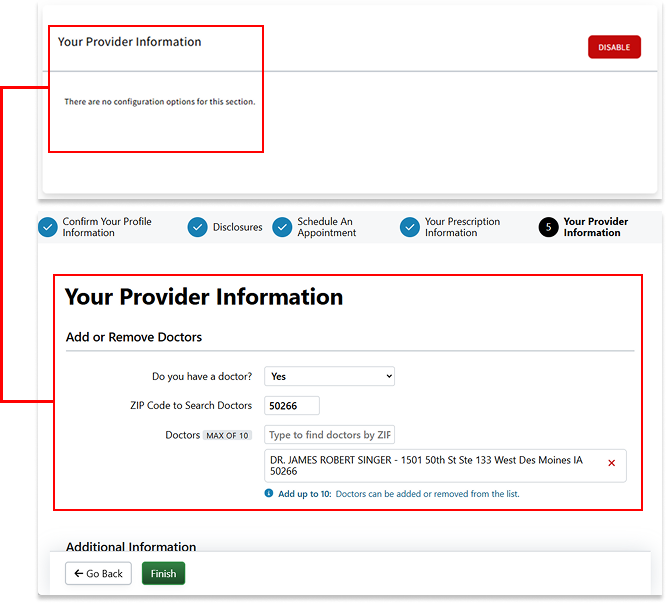The width and height of the screenshot is (666, 603).
Task: Click 'Doctors can be added or removed' hint
Action: [427, 494]
